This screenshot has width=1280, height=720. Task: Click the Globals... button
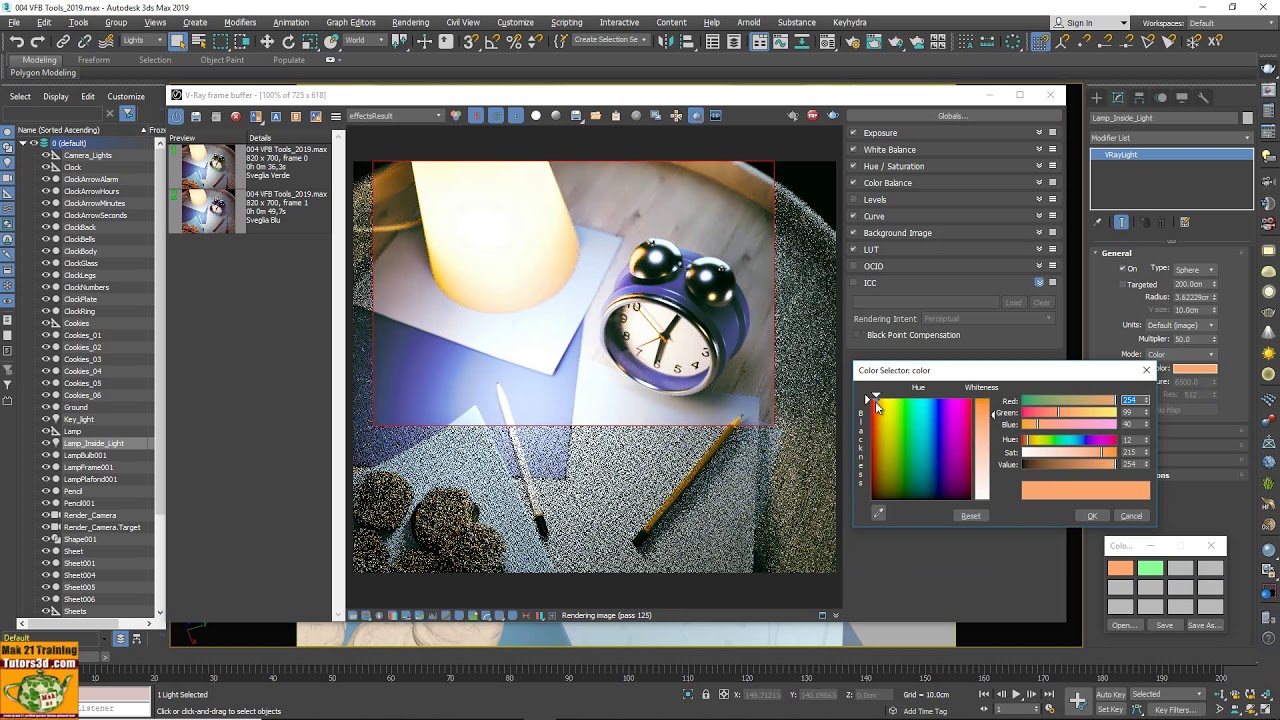(x=952, y=116)
